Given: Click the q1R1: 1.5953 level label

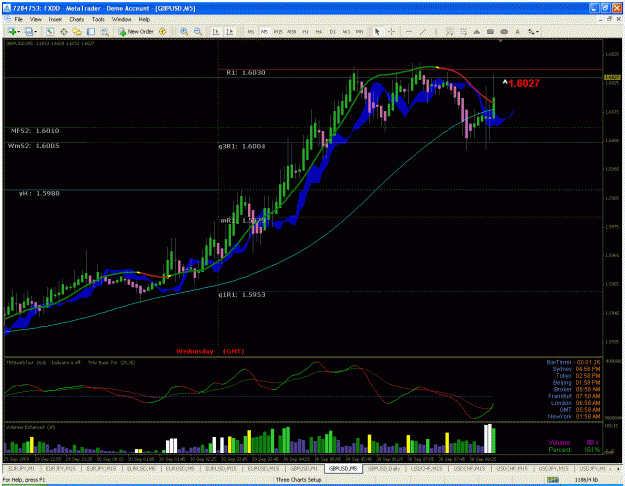Looking at the screenshot, I should 242,295.
